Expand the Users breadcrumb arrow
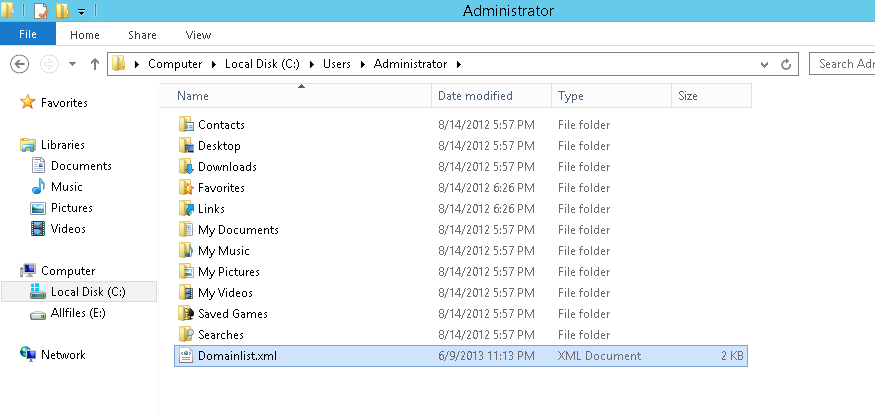This screenshot has height=414, width=875. pos(363,64)
